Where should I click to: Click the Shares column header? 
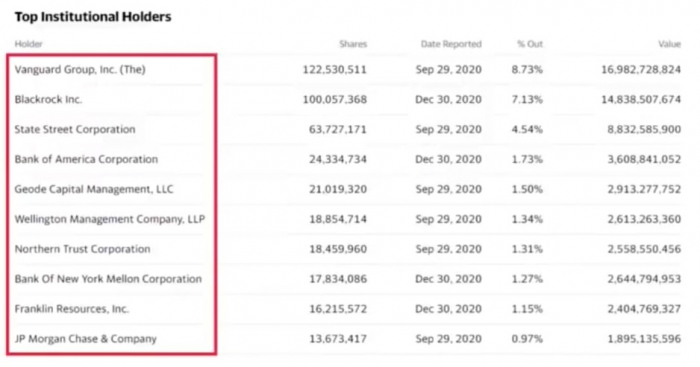click(353, 44)
